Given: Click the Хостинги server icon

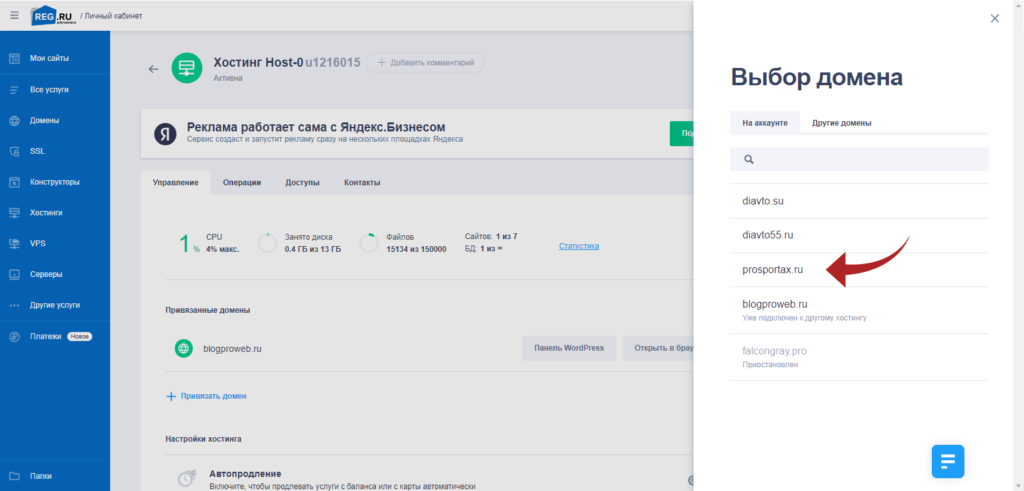Looking at the screenshot, I should (14, 213).
